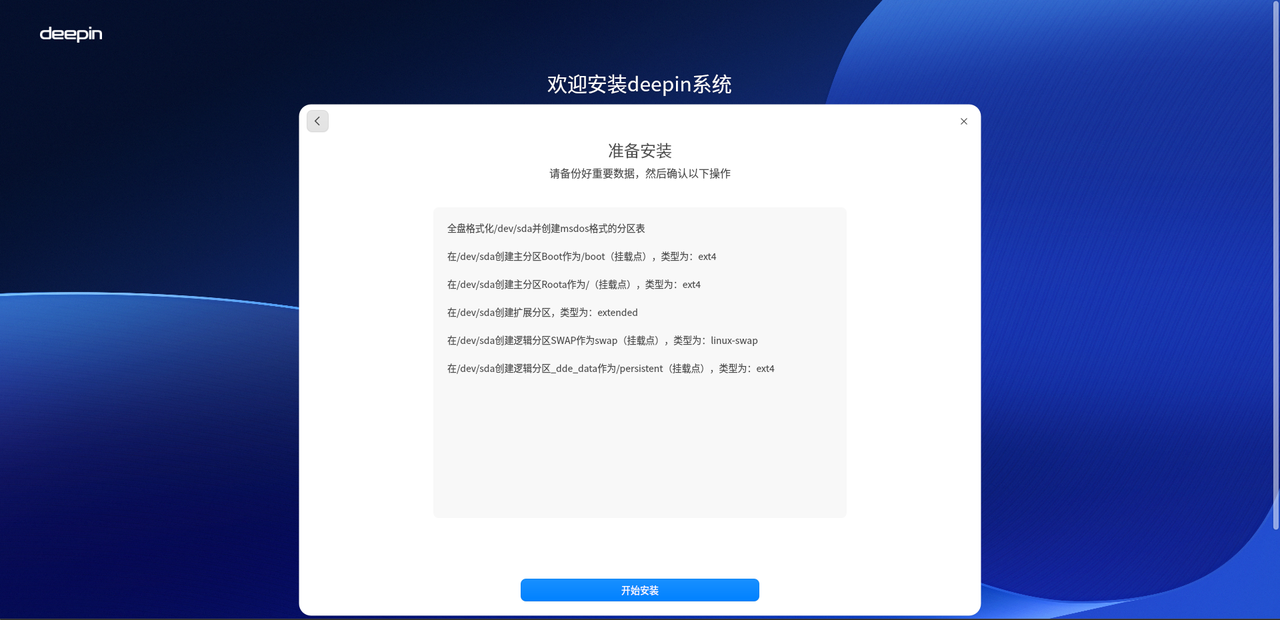Select the extended partition creation line

pos(542,313)
